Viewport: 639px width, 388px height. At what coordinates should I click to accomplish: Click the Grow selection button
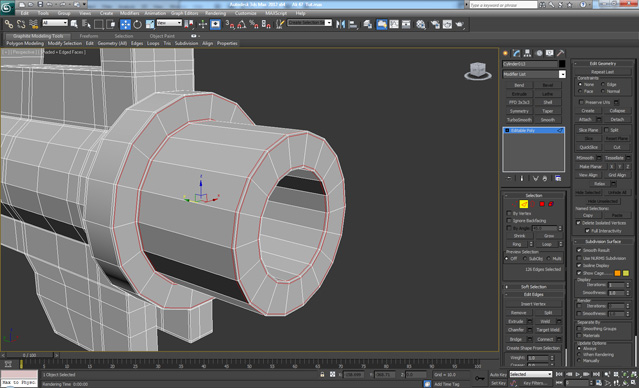[x=549, y=236]
